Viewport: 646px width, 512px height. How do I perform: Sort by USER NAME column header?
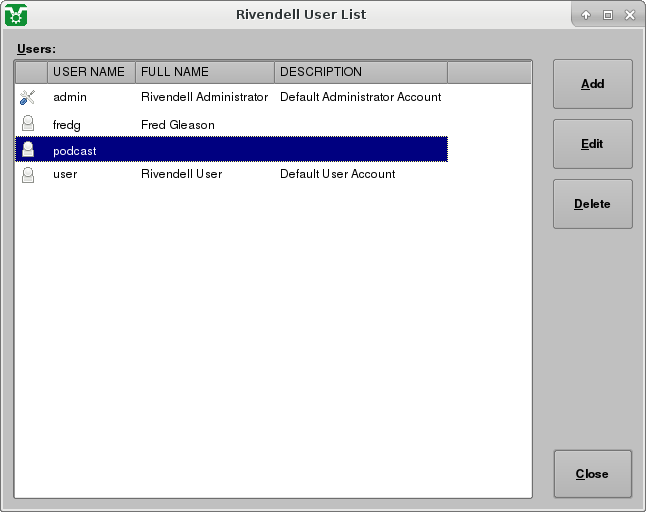click(x=89, y=72)
